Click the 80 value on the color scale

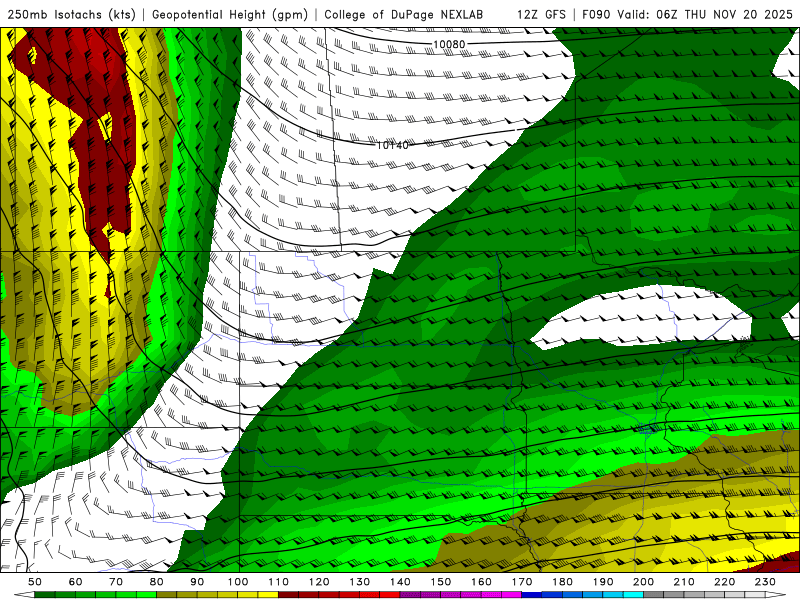tap(157, 582)
